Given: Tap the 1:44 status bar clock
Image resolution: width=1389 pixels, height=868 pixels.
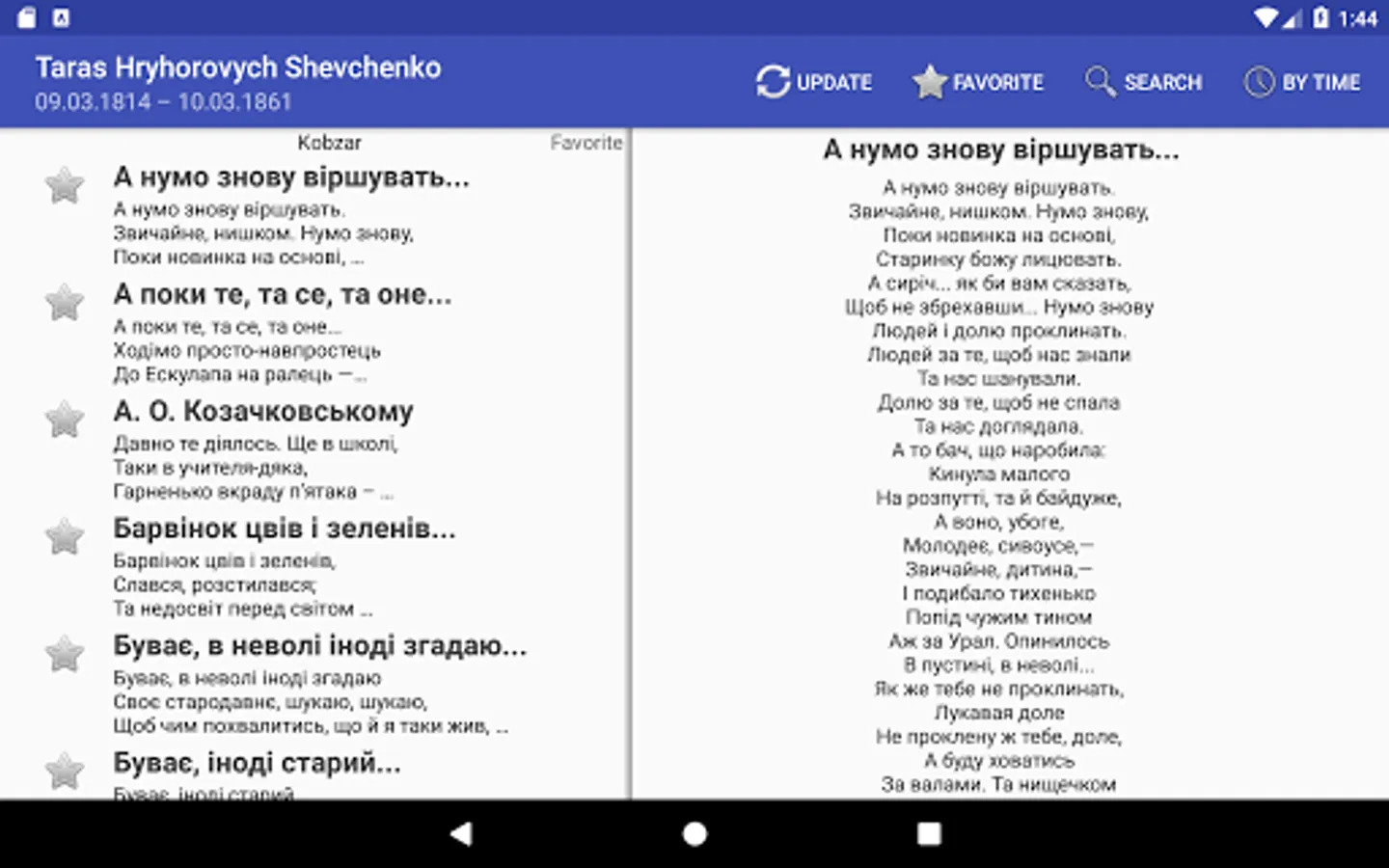Looking at the screenshot, I should [1358, 18].
